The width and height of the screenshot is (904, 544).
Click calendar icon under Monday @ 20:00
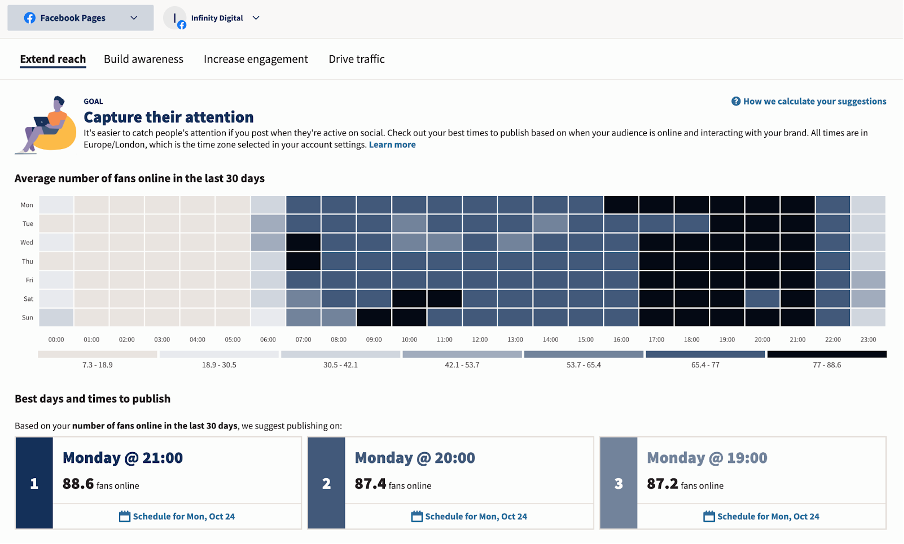click(x=417, y=516)
